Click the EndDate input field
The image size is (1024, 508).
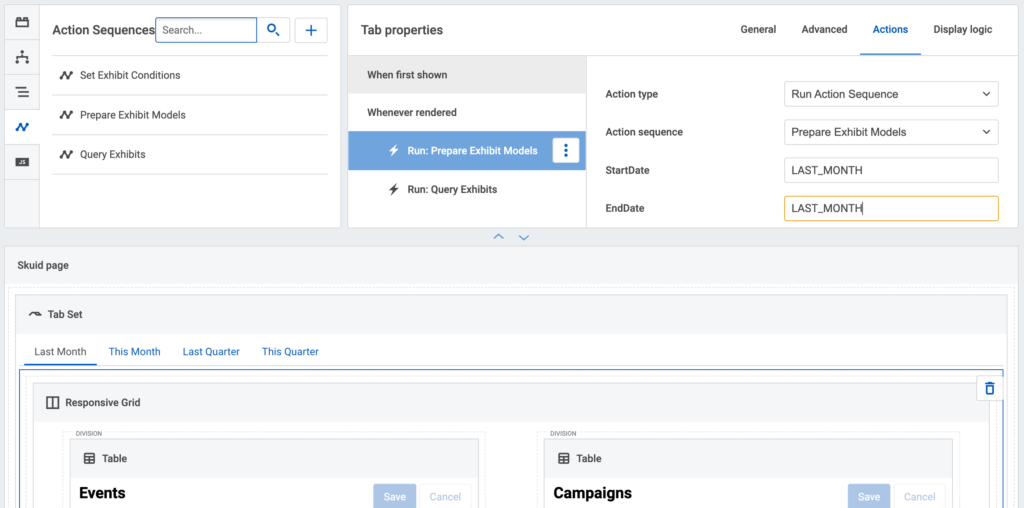pos(891,208)
